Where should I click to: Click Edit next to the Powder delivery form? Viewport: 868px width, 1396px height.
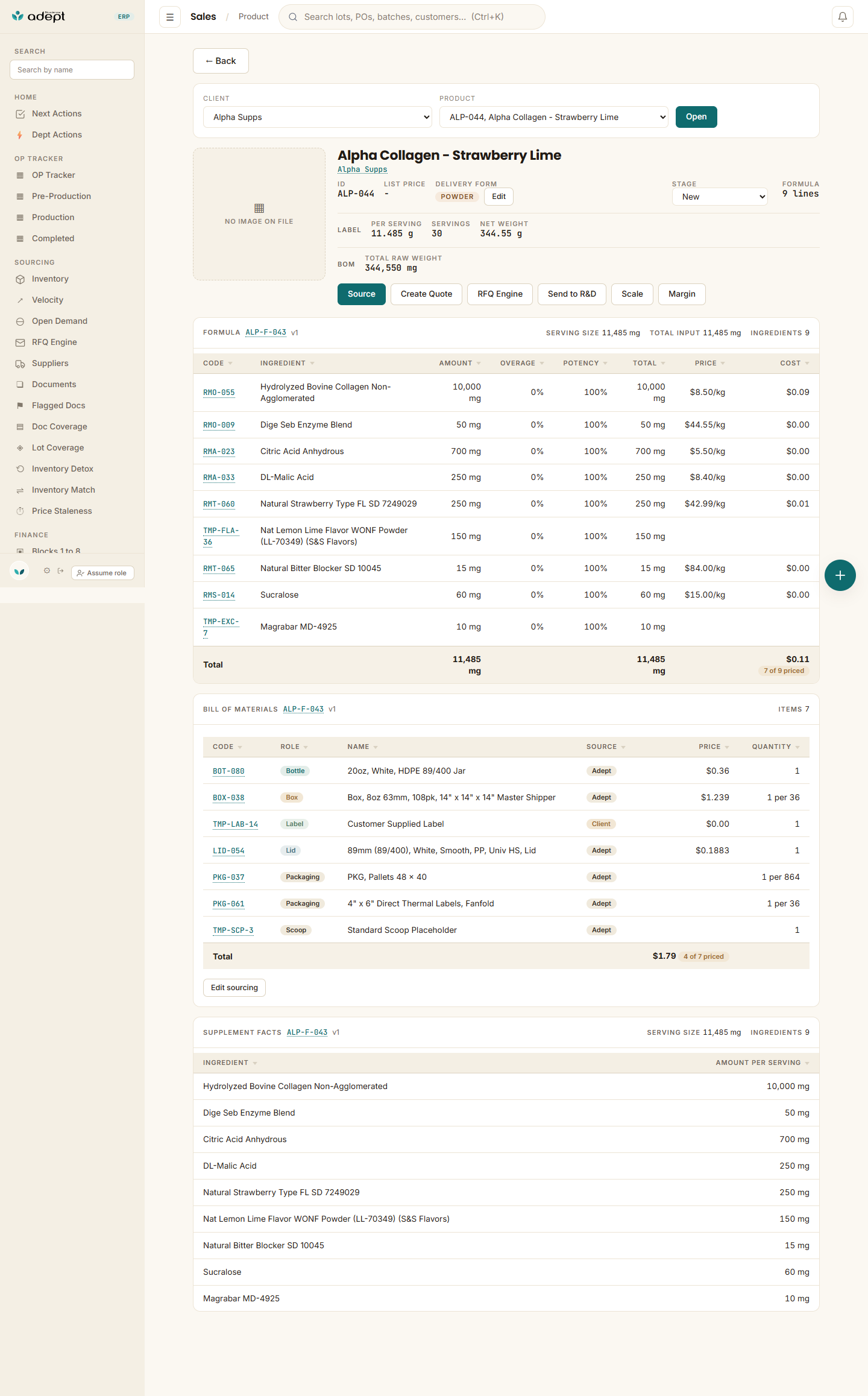coord(498,197)
